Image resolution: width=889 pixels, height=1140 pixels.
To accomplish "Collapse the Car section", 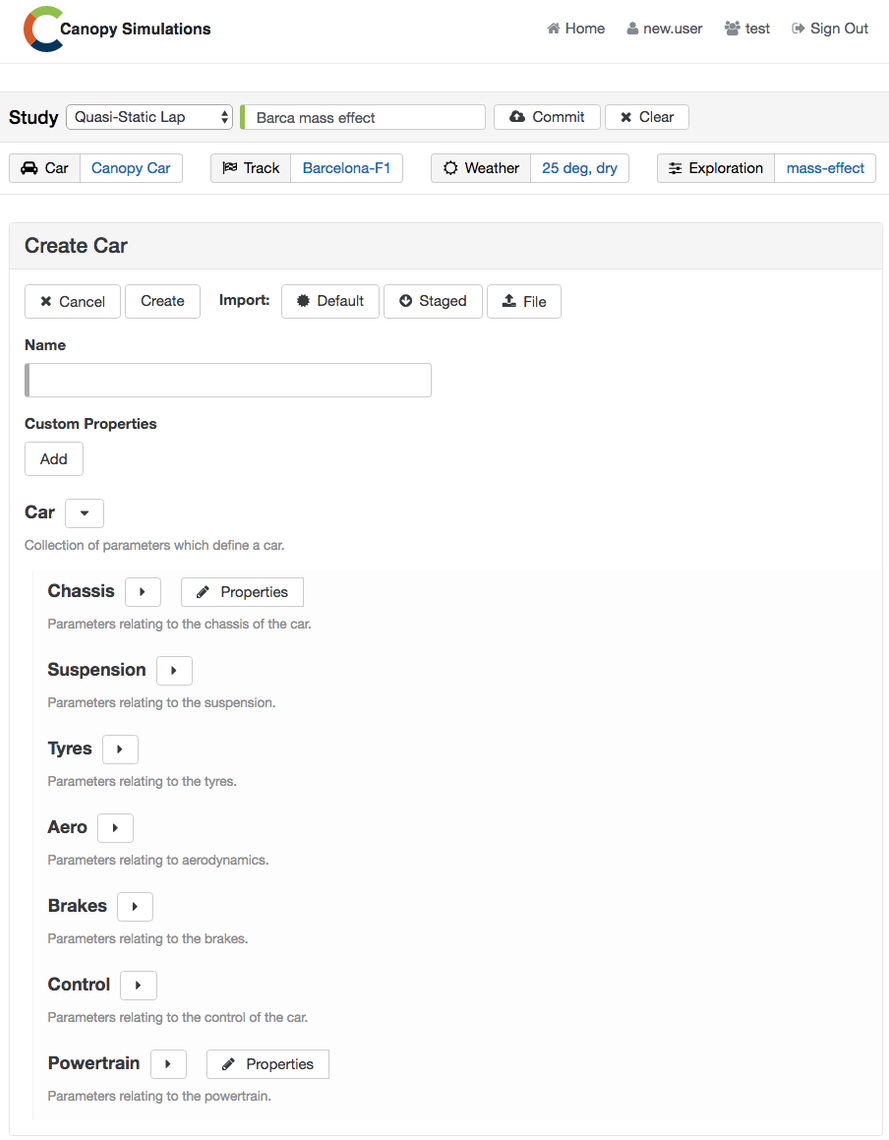I will pos(84,513).
